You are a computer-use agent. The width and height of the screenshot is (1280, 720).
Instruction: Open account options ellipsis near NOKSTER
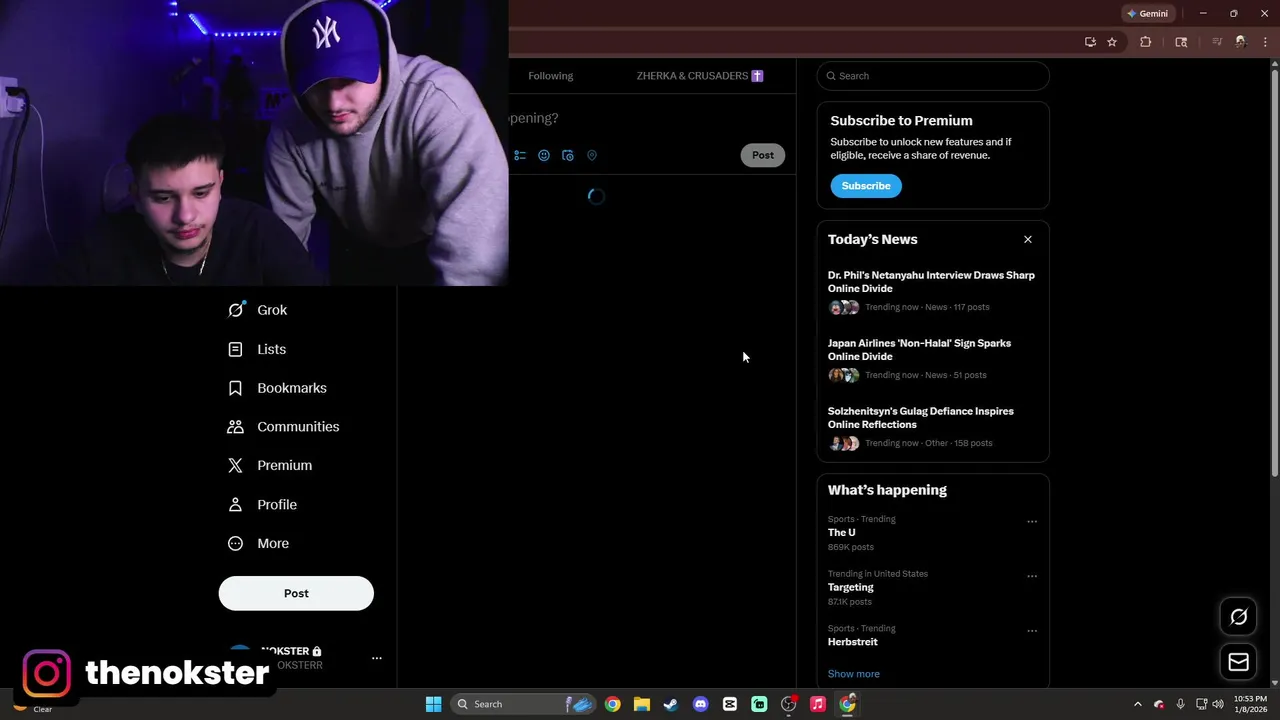[377, 658]
